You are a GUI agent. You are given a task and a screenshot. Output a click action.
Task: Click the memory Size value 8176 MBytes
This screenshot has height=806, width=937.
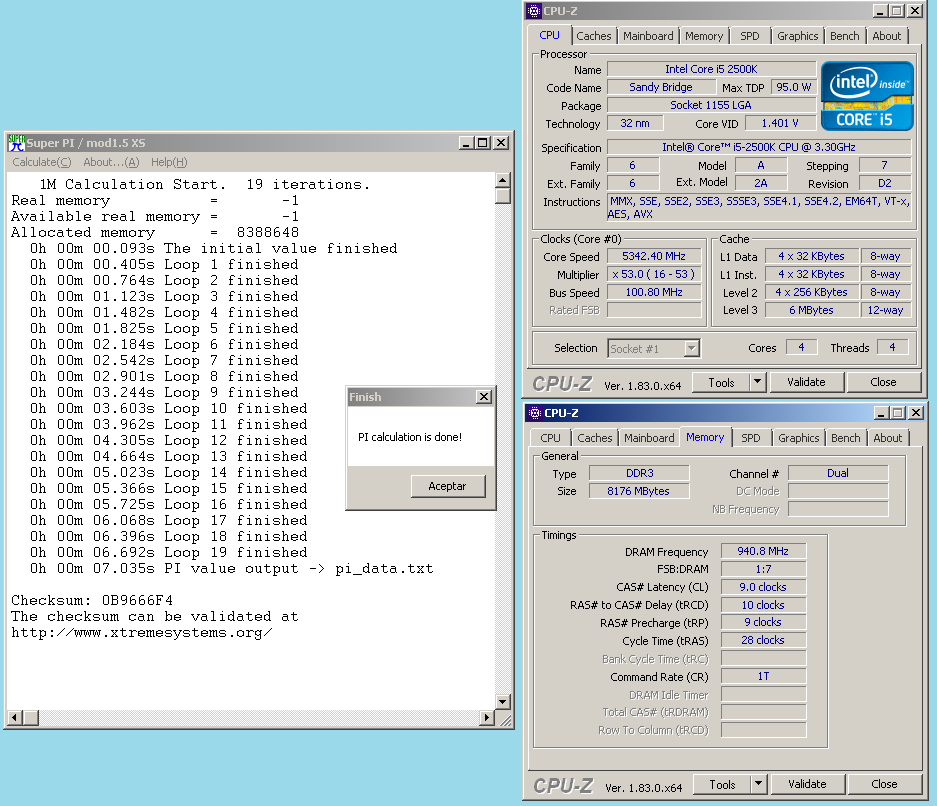point(639,491)
